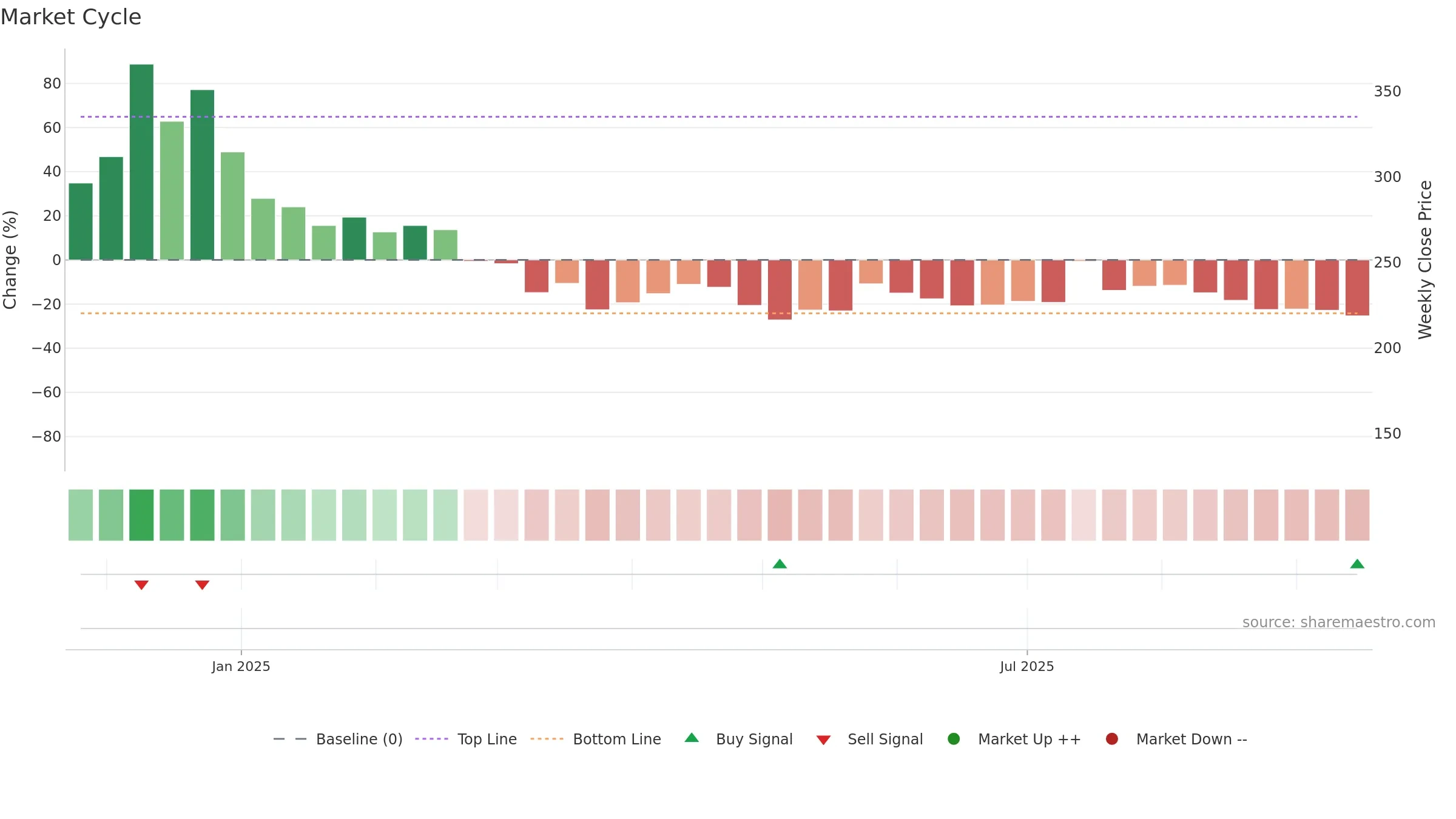
Task: Click the Jan 2025 axis label
Action: (241, 667)
